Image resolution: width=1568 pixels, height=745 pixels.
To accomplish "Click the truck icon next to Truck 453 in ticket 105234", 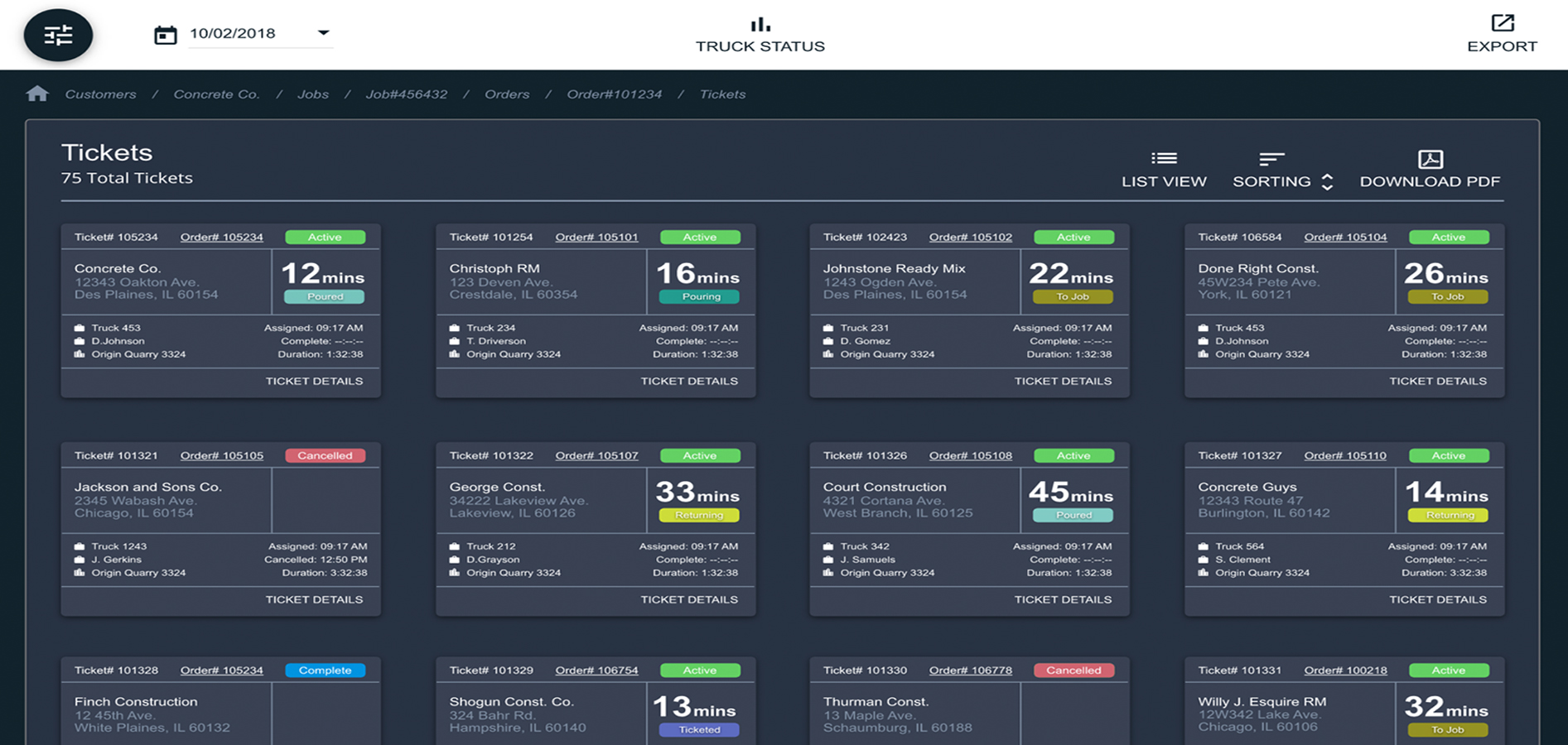I will 80,328.
